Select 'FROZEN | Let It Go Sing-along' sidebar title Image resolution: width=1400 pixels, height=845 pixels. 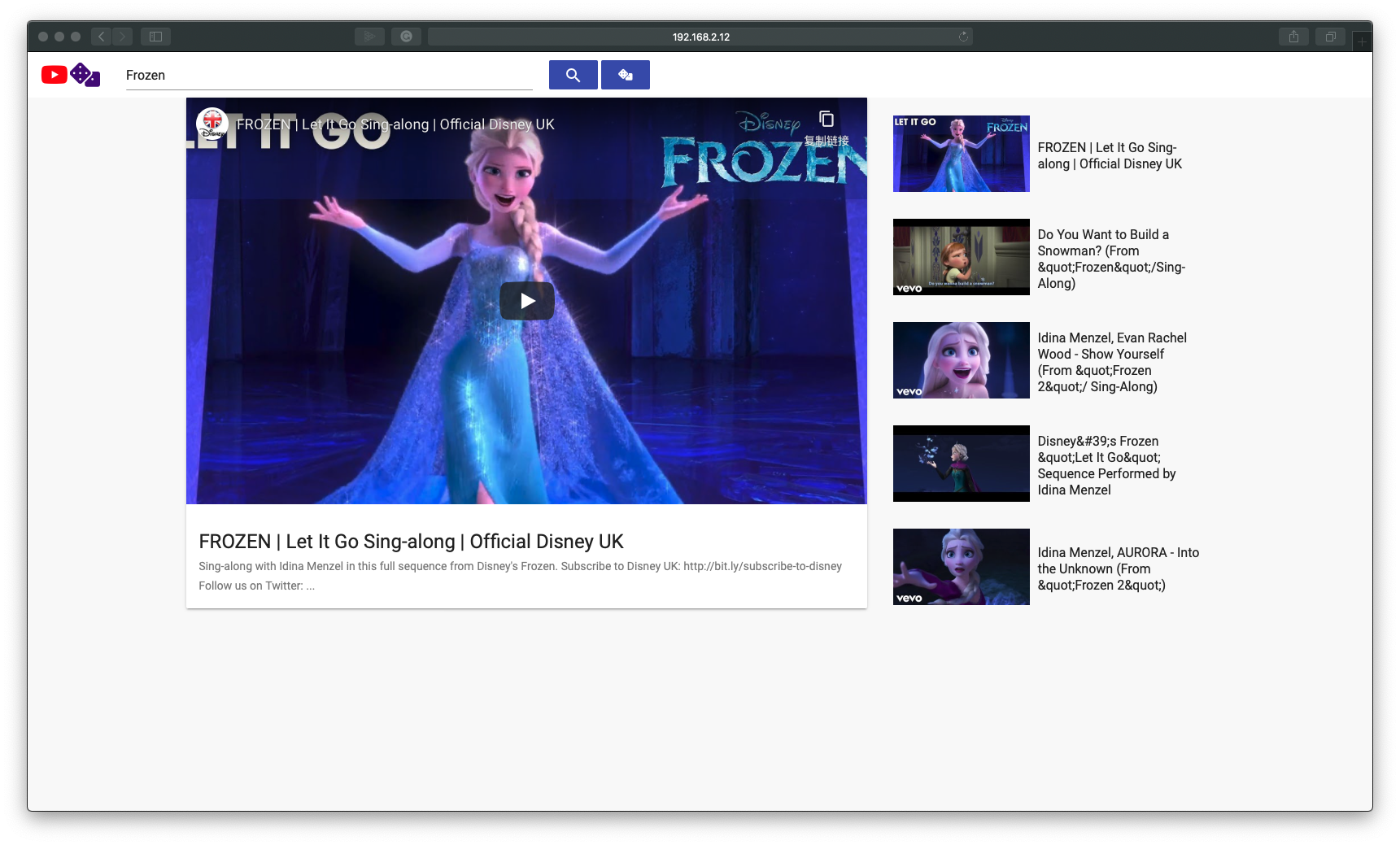point(1110,155)
